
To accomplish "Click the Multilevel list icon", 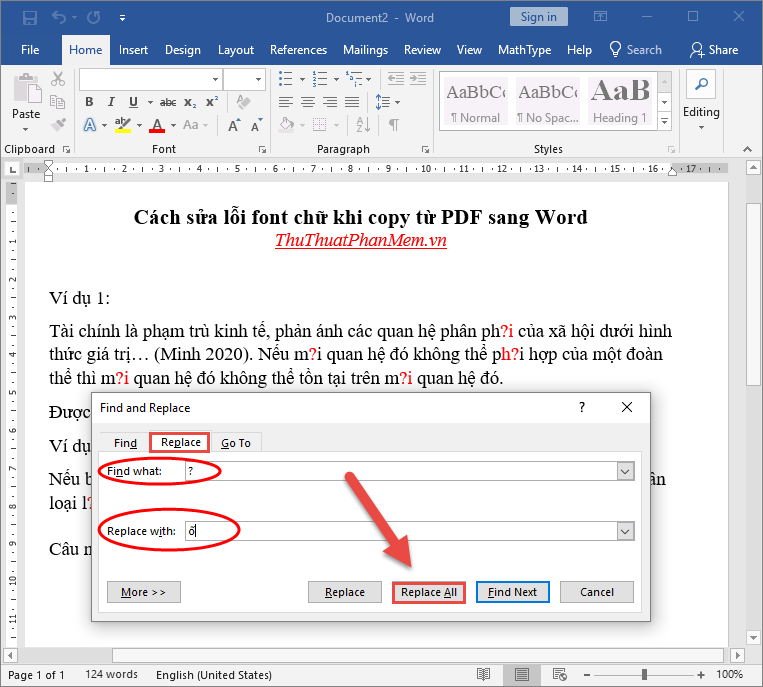I will tap(354, 78).
